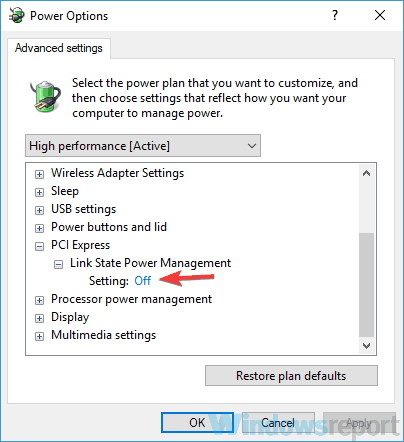
Task: Expand Wireless Adapter Settings node
Action: 39,174
